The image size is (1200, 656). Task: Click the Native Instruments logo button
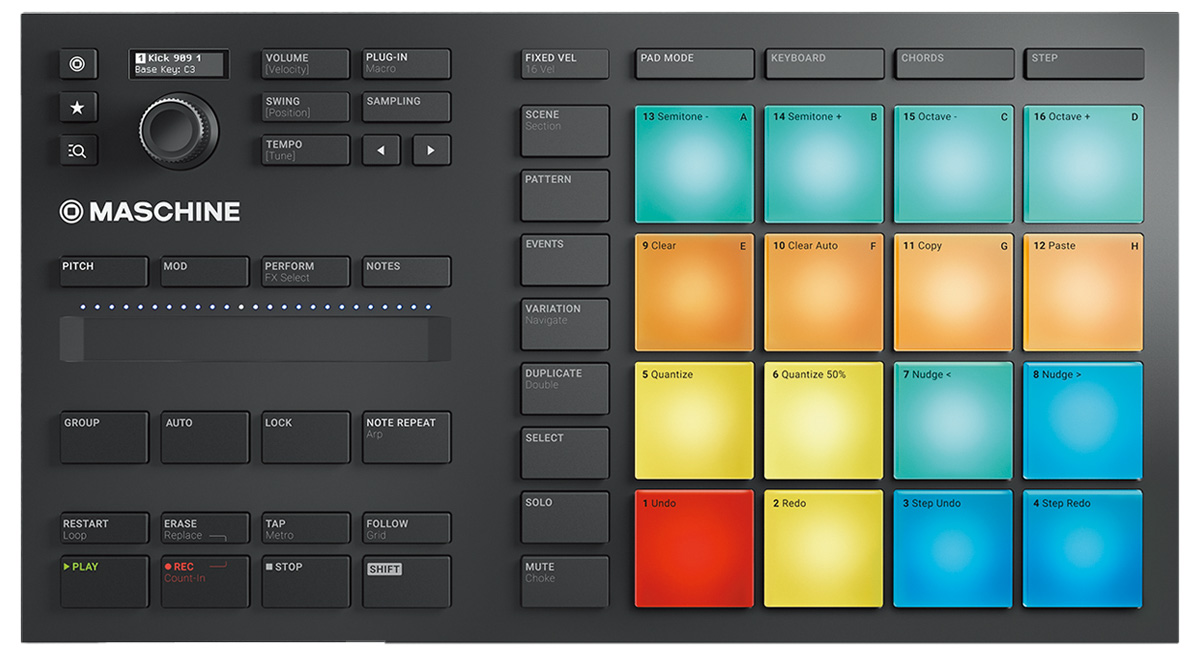tap(78, 64)
